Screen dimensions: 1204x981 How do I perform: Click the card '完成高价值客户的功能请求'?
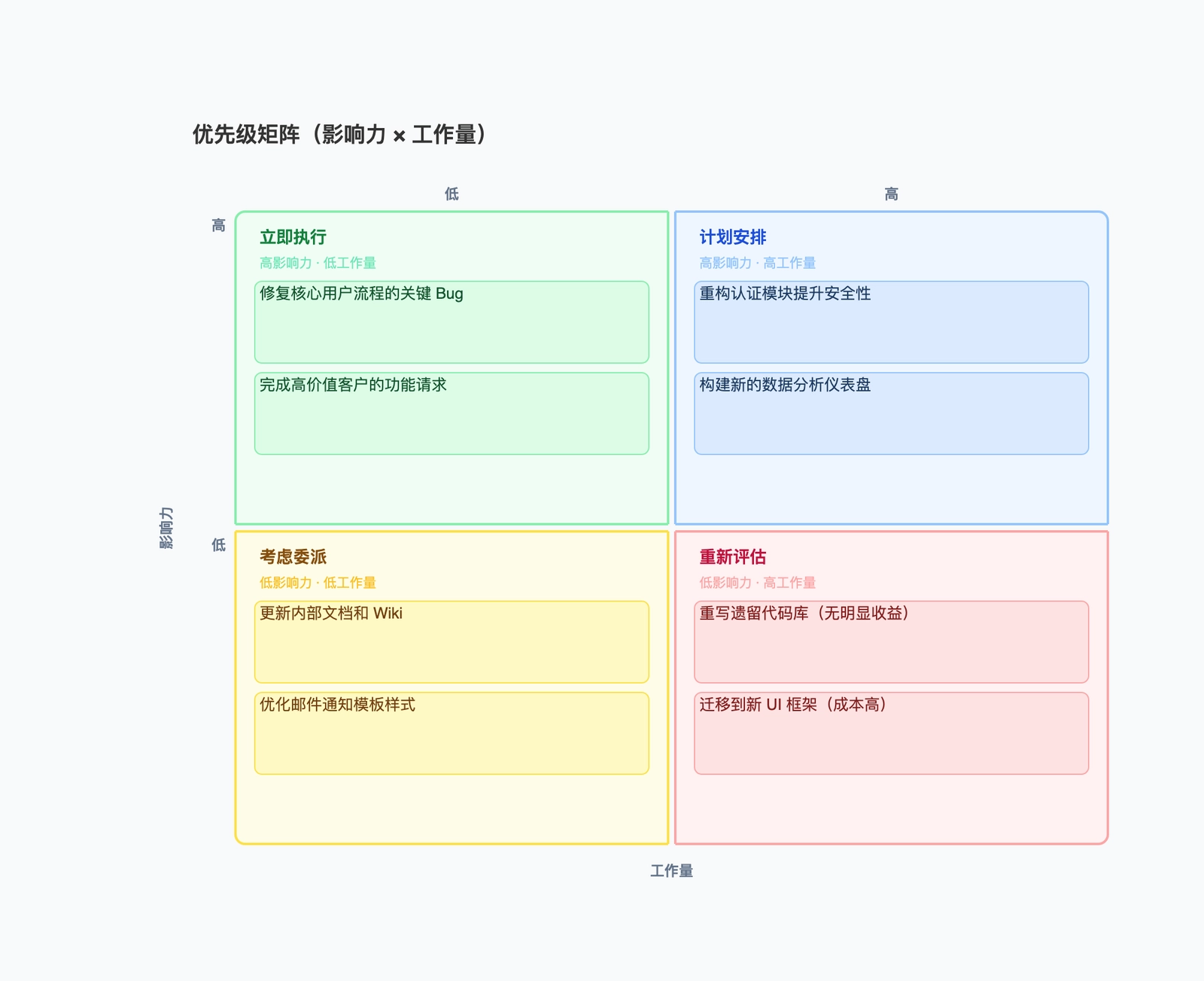451,413
